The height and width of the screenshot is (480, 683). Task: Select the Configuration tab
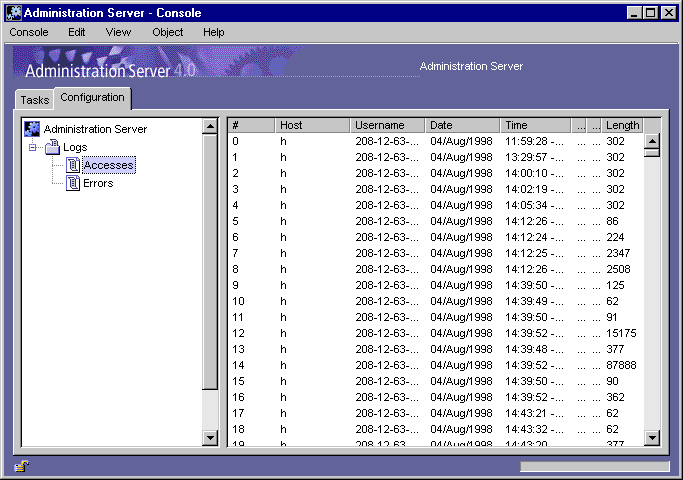pyautogui.click(x=92, y=98)
